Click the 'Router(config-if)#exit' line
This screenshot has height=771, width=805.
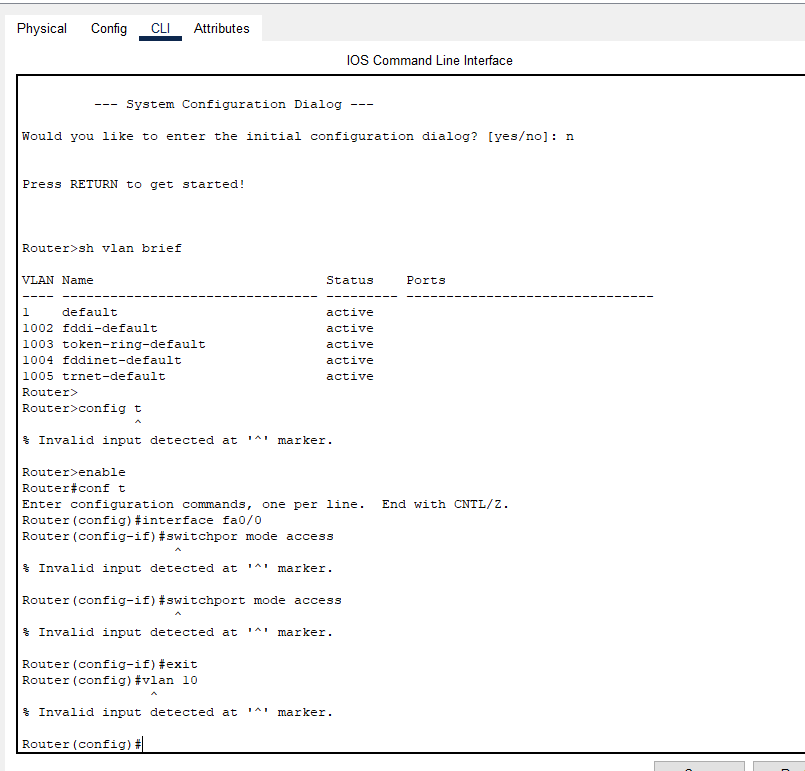110,664
